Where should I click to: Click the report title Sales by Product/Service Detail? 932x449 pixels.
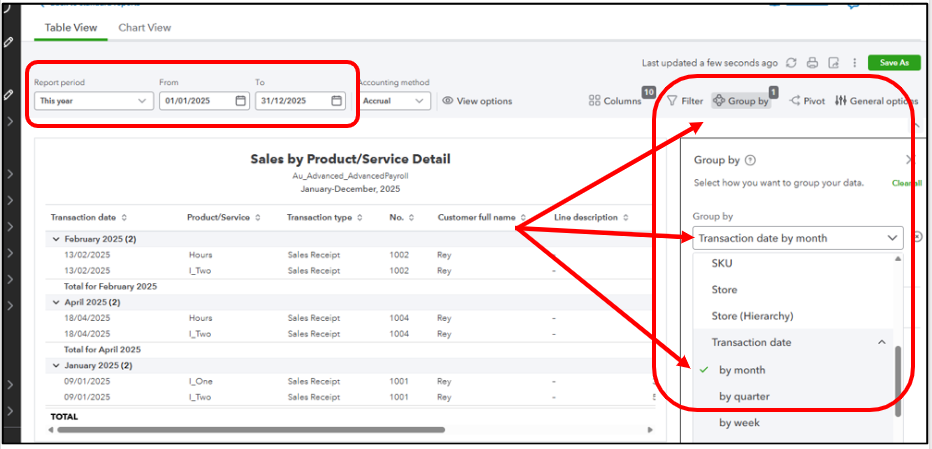point(350,159)
